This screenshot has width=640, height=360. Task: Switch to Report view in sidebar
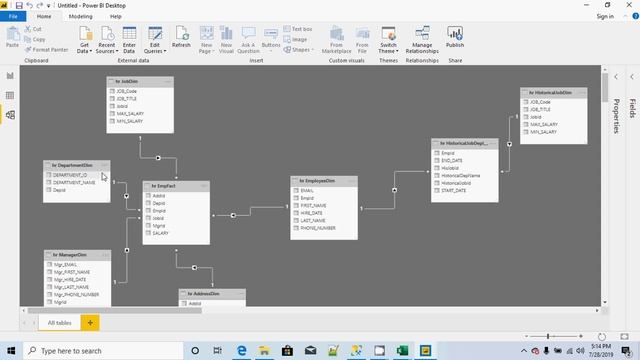[x=10, y=76]
